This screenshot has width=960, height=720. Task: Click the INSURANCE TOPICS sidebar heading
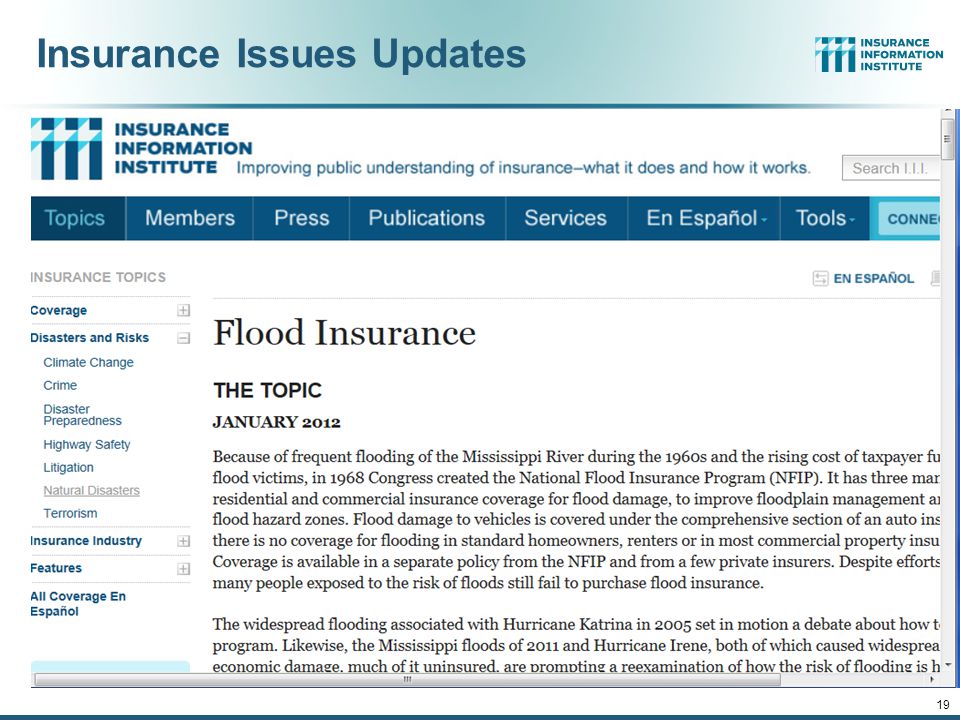(98, 277)
